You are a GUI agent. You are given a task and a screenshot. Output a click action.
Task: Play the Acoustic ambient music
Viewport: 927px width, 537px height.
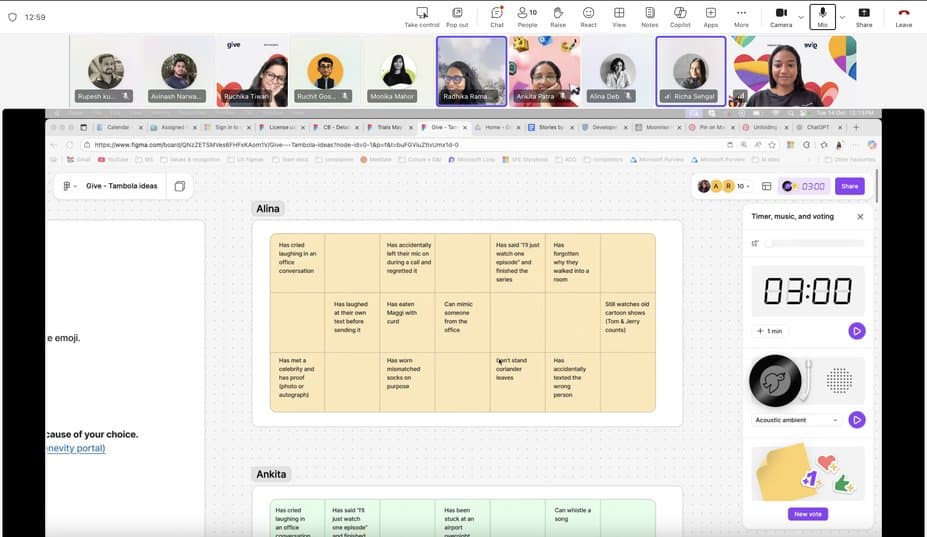(x=857, y=420)
